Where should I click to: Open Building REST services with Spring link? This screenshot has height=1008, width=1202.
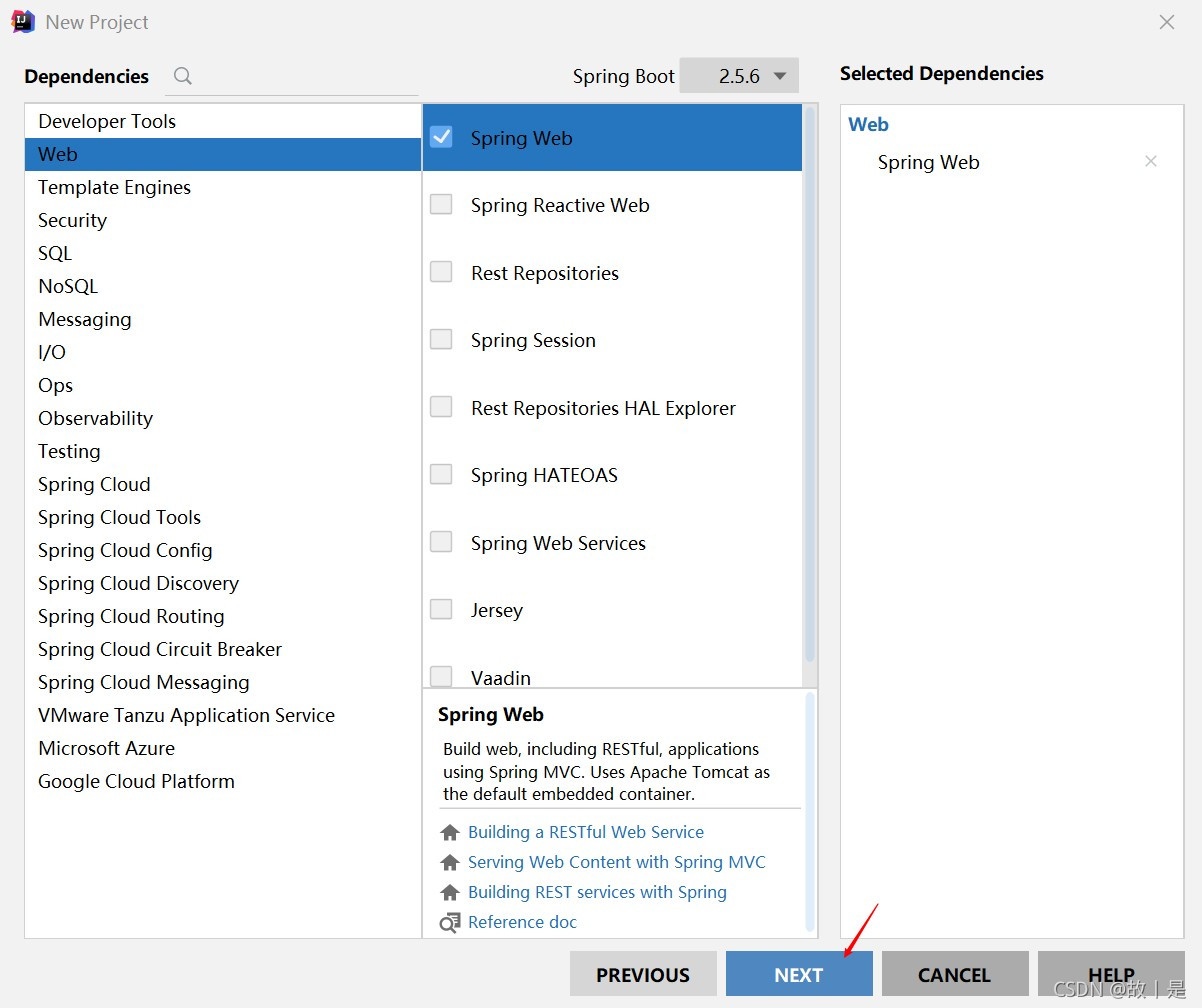click(597, 892)
